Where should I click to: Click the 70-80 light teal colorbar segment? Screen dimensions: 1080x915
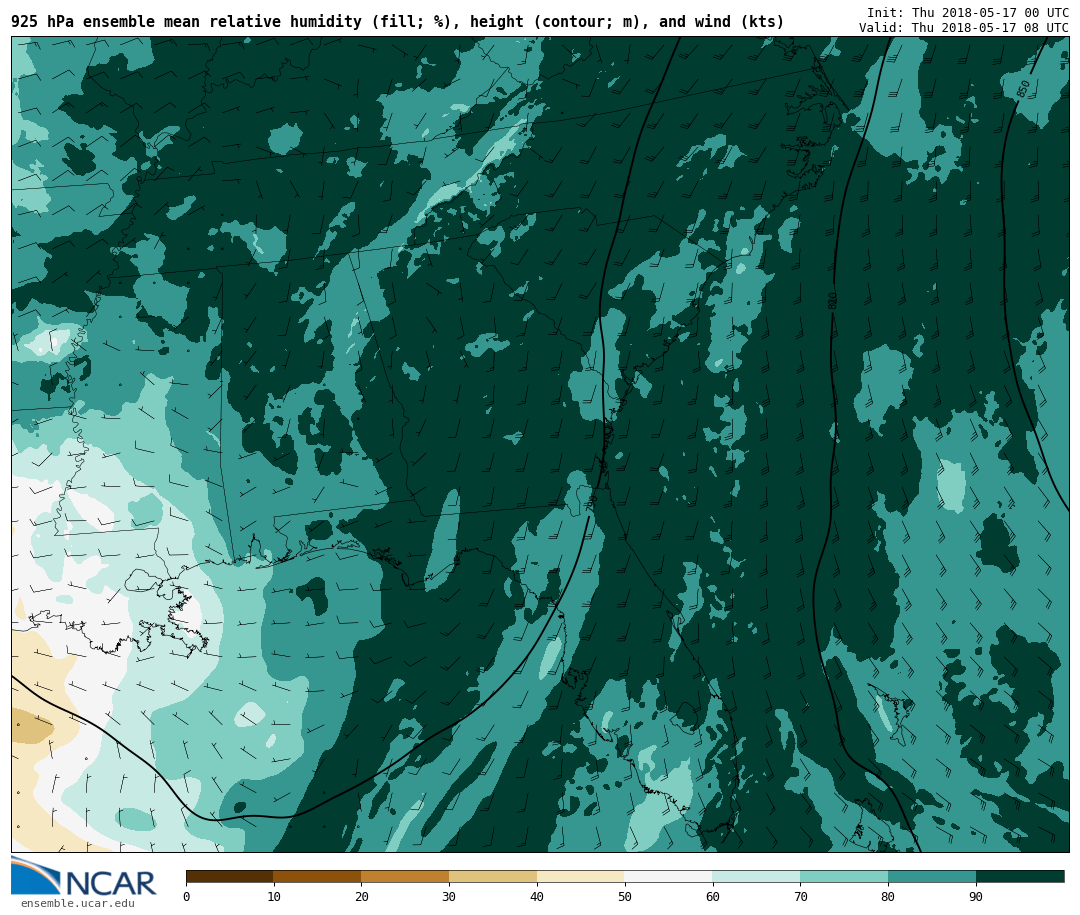(844, 877)
